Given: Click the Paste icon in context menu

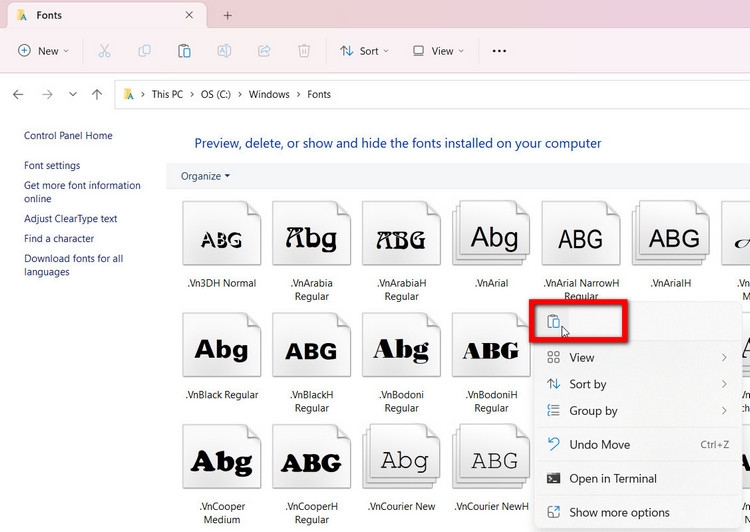Looking at the screenshot, I should pyautogui.click(x=553, y=321).
